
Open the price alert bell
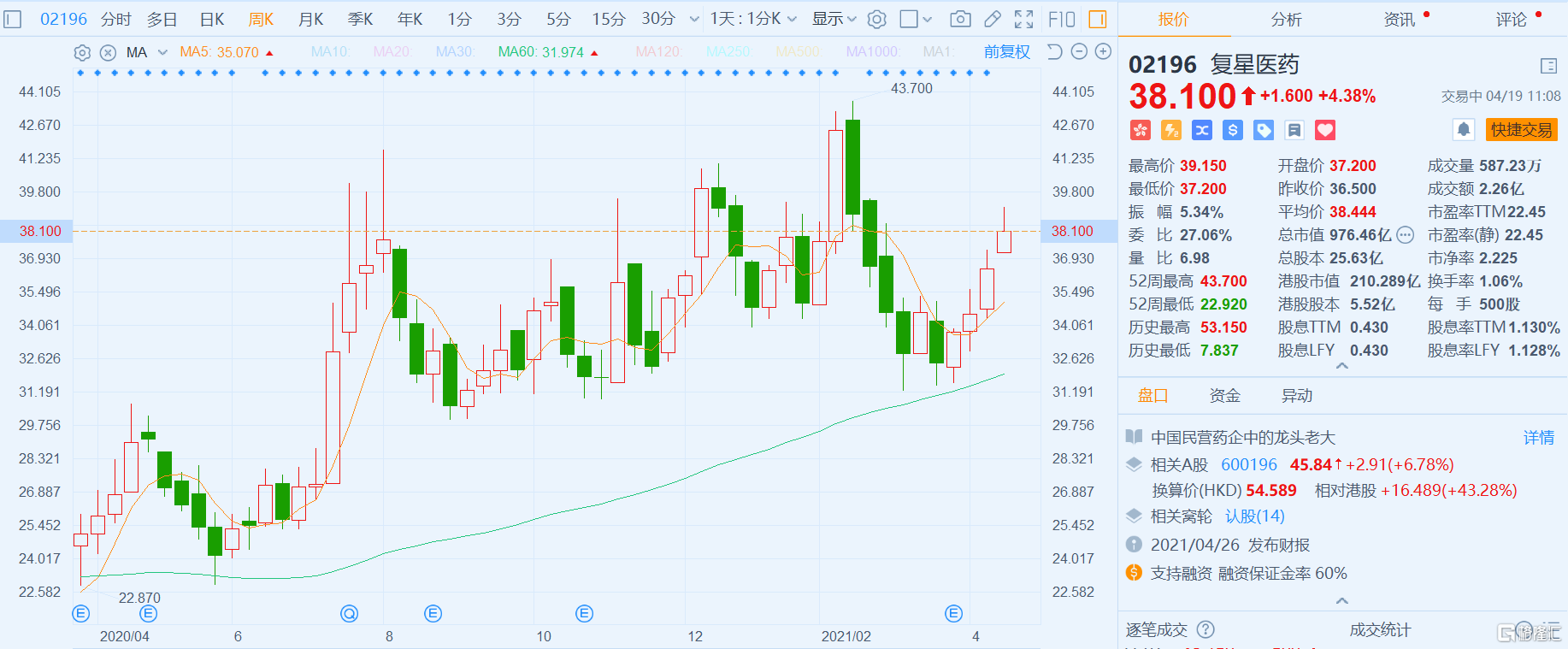(x=1464, y=130)
